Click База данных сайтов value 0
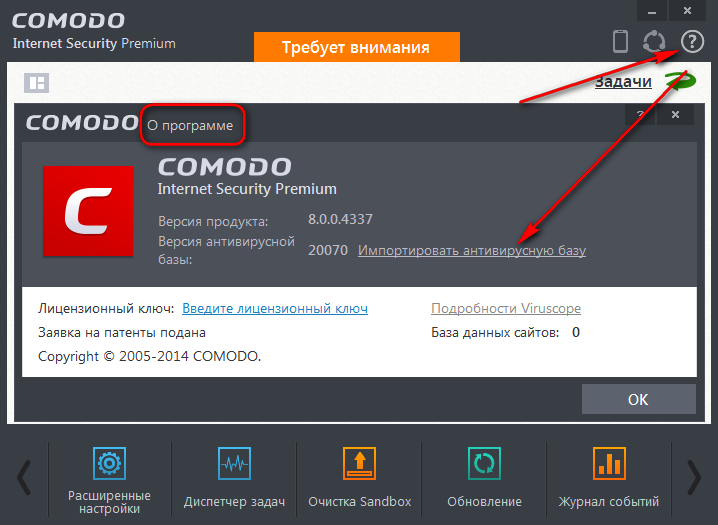The width and height of the screenshot is (718, 525). pyautogui.click(x=576, y=332)
